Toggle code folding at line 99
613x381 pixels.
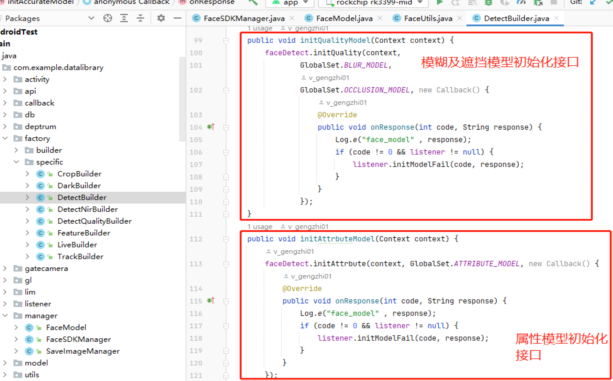point(226,40)
